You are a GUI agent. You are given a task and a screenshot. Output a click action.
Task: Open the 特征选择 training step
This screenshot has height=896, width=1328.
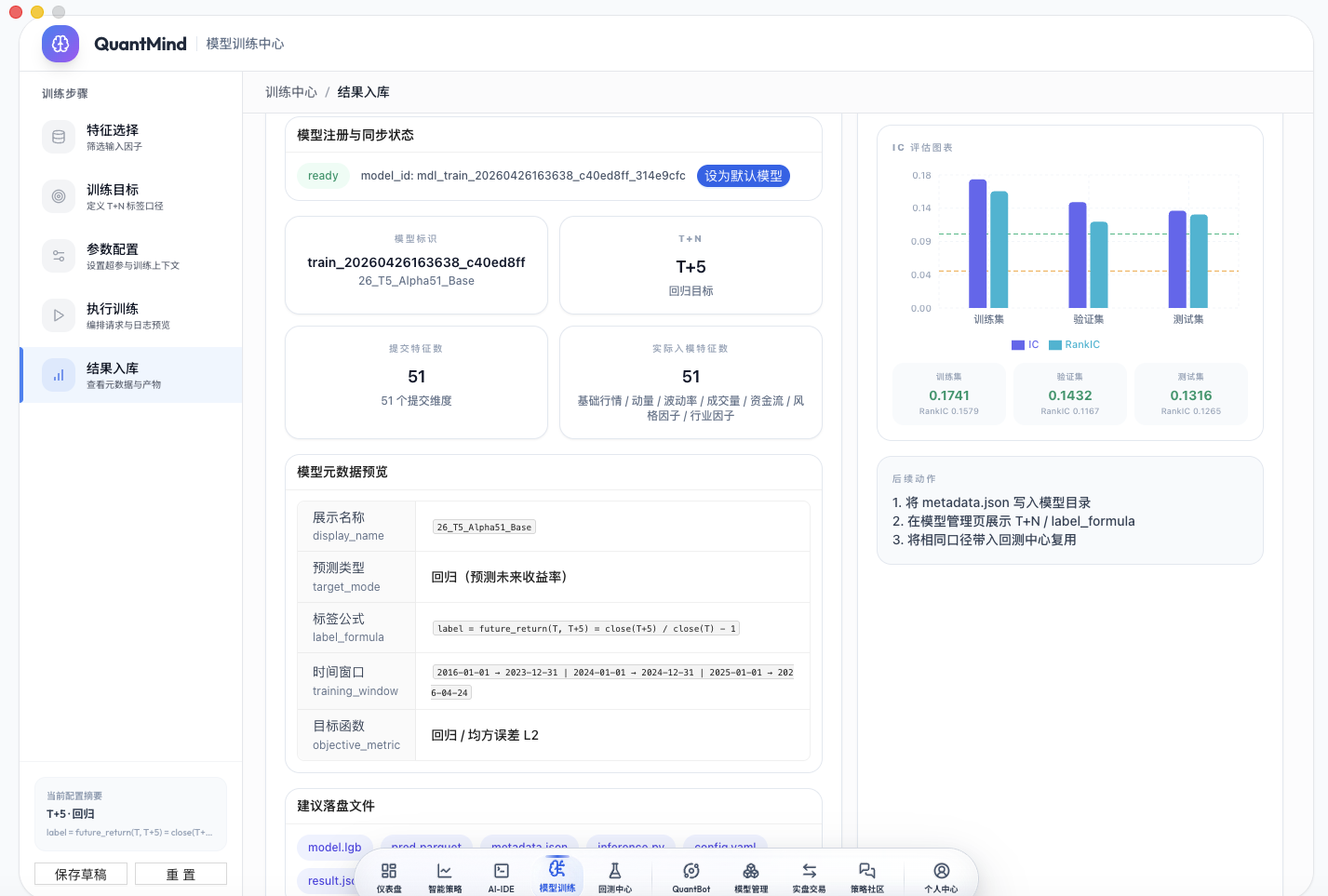click(x=130, y=137)
